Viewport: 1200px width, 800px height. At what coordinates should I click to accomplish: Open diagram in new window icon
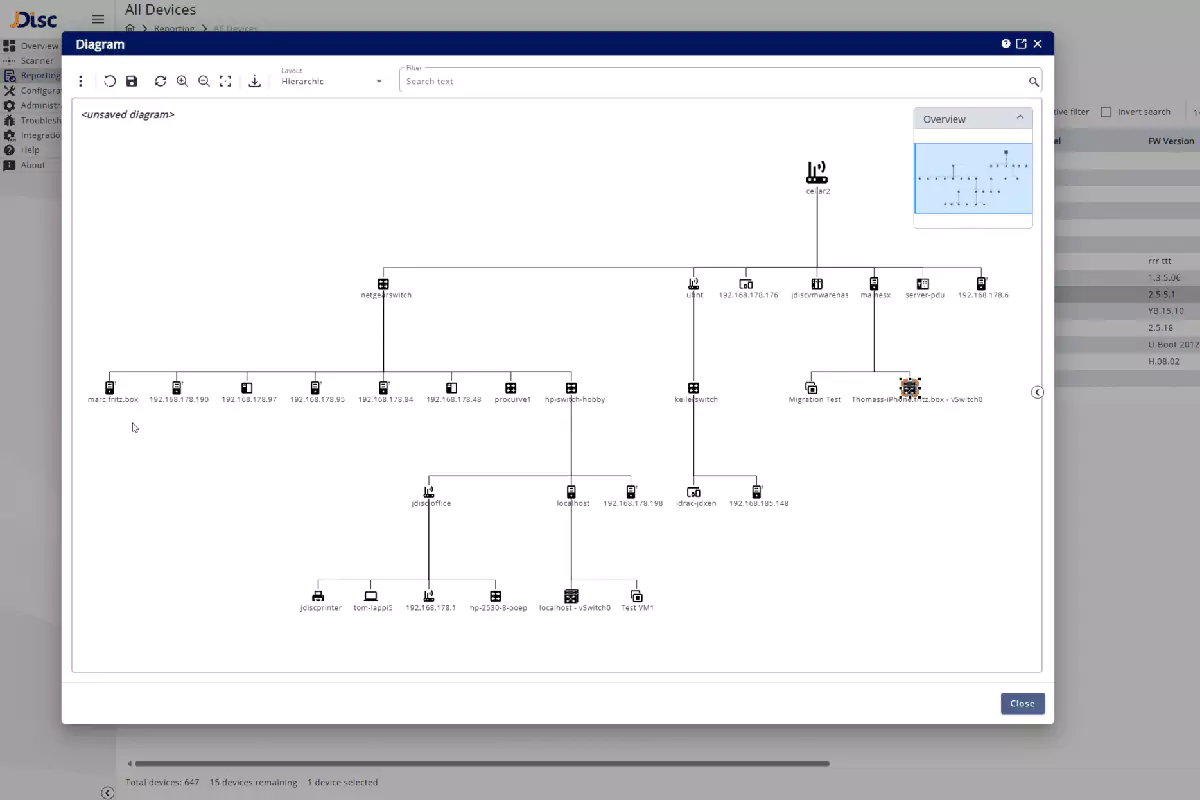point(1021,44)
